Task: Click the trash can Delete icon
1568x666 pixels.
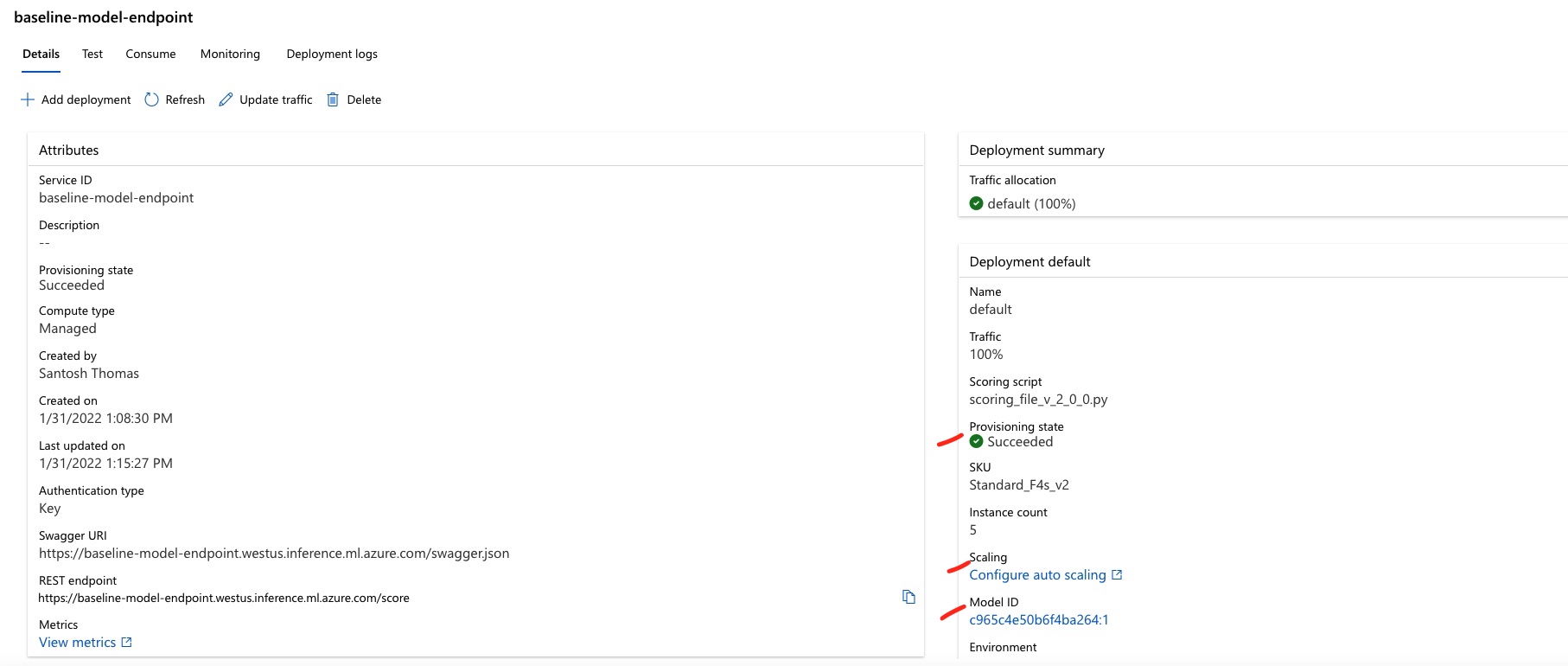Action: [333, 99]
